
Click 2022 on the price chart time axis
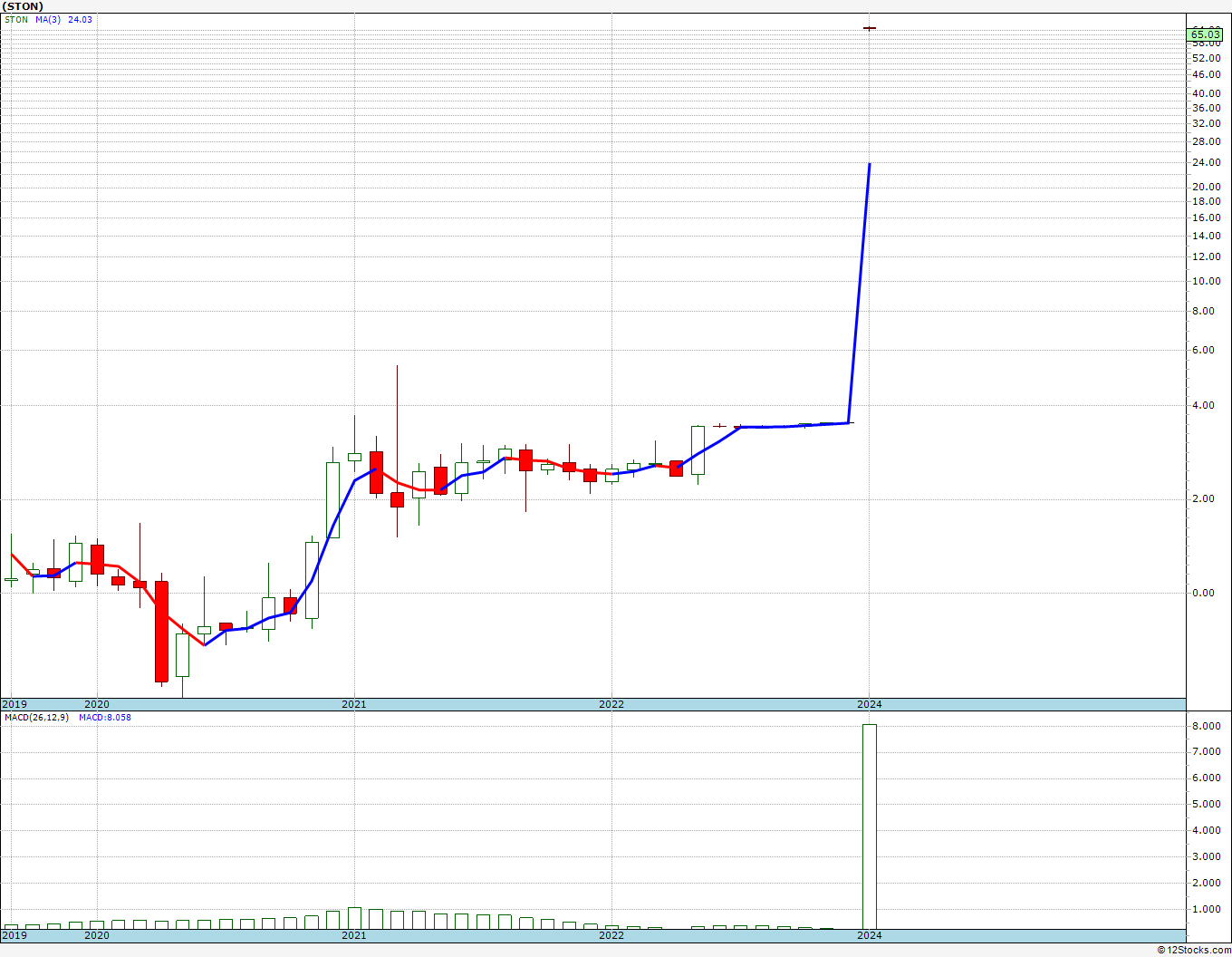point(611,704)
